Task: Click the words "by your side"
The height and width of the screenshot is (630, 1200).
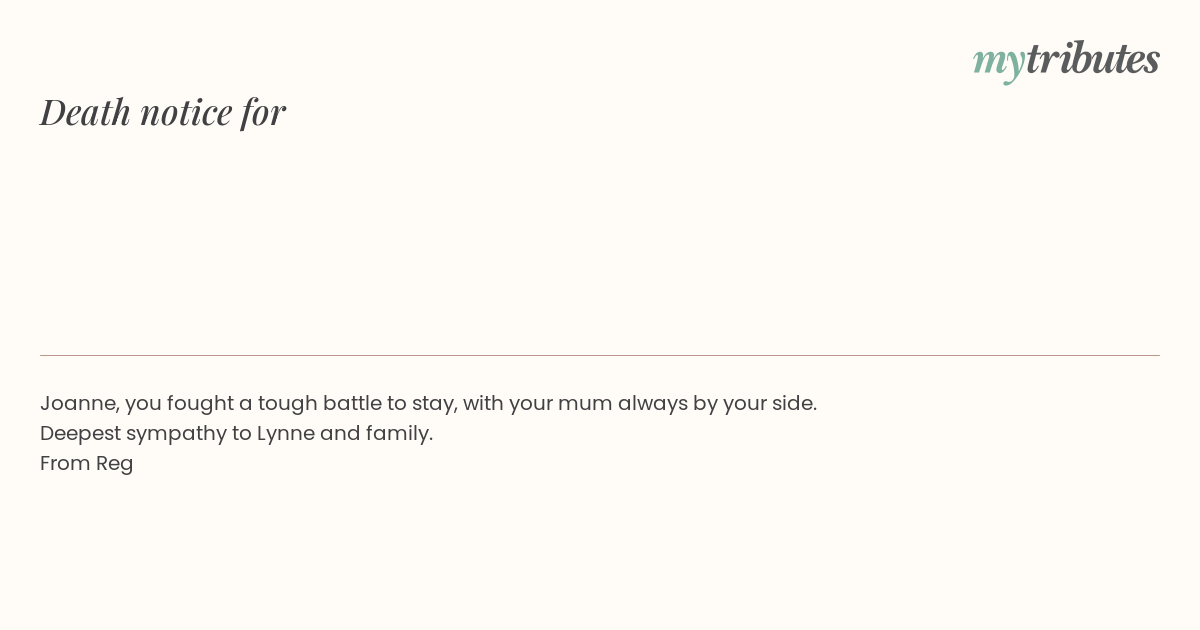Action: (755, 404)
